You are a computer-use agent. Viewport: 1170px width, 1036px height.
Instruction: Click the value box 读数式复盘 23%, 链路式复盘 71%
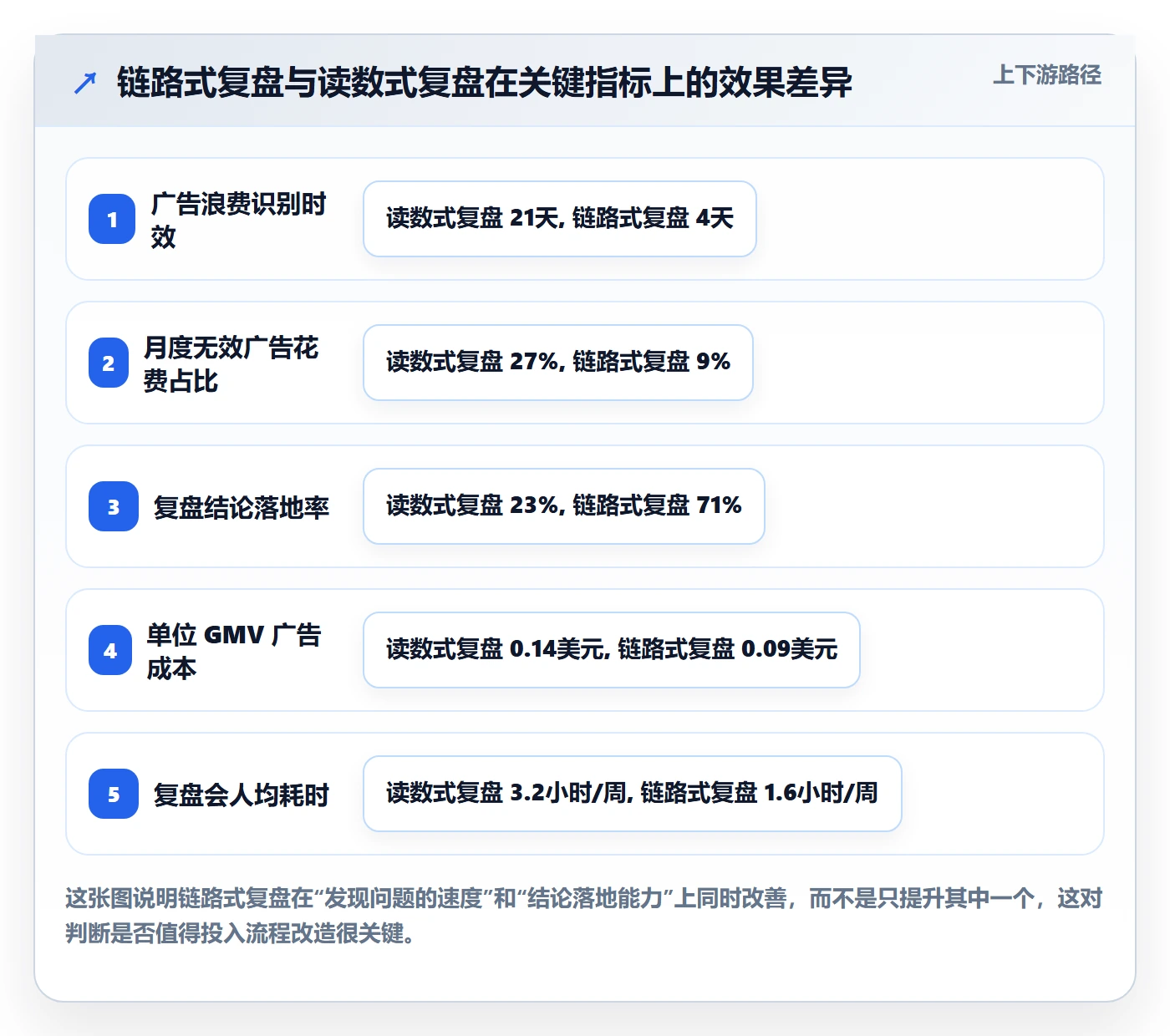(x=564, y=506)
